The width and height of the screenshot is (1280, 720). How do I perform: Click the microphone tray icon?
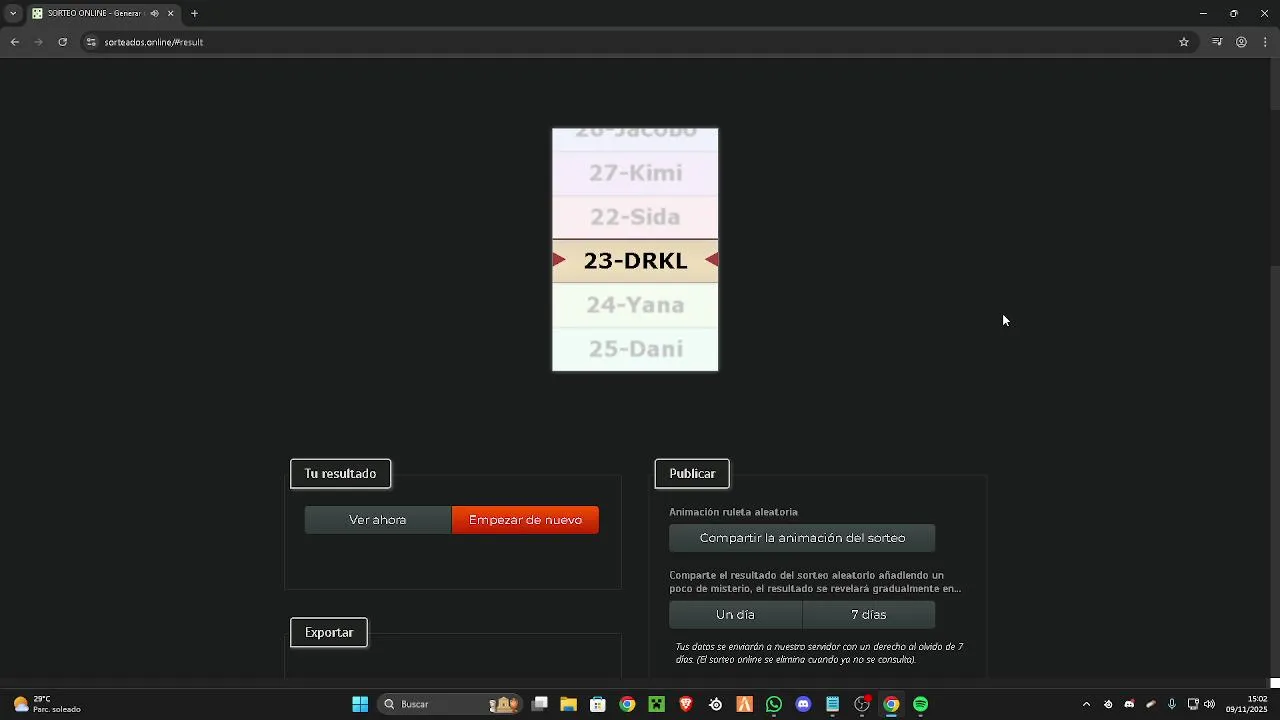[1172, 704]
